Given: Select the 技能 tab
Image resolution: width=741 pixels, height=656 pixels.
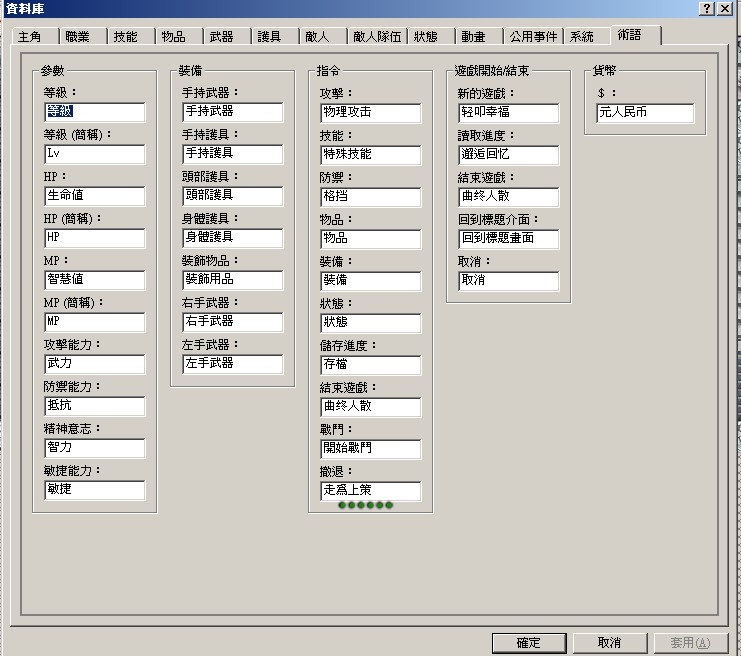Looking at the screenshot, I should click(x=131, y=36).
